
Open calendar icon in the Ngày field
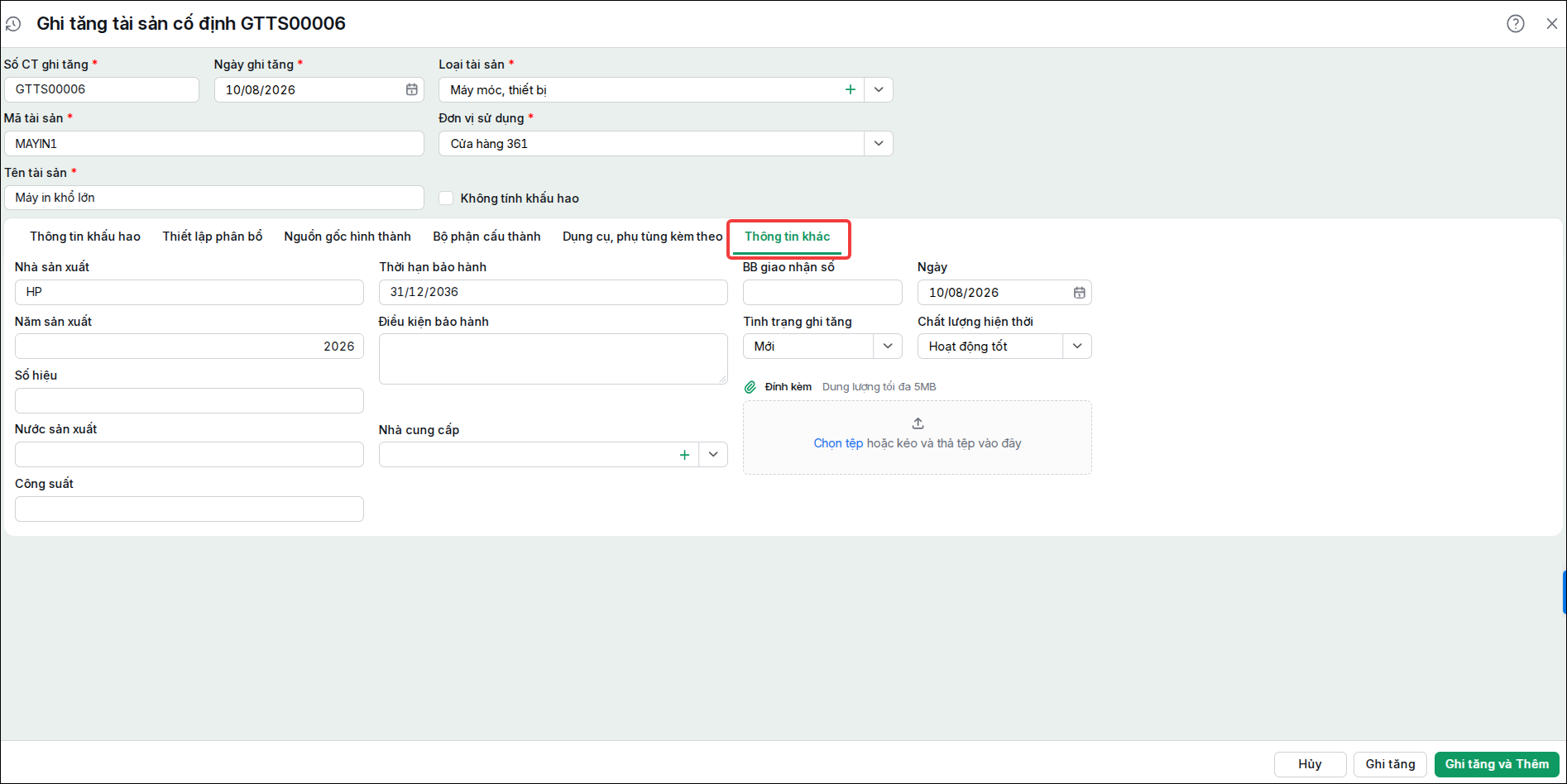(1079, 293)
